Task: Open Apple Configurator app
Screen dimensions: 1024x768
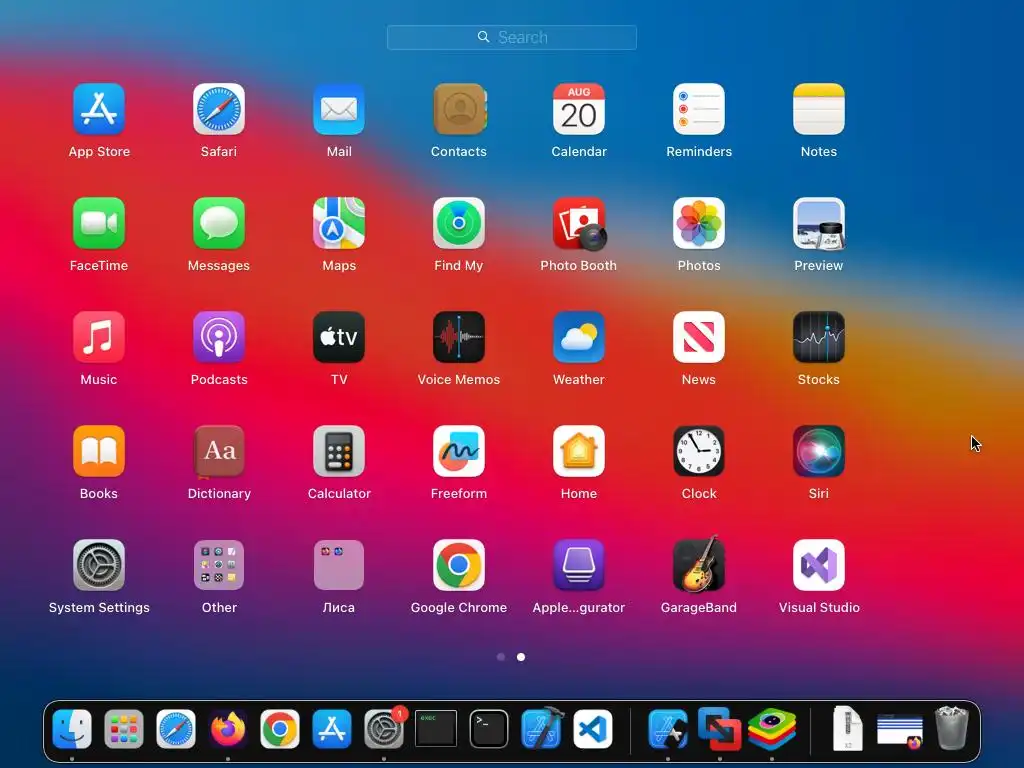Action: tap(579, 565)
